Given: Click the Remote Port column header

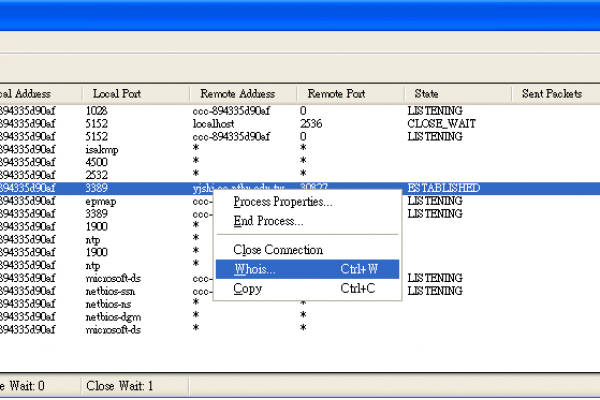Looking at the screenshot, I should click(336, 93).
